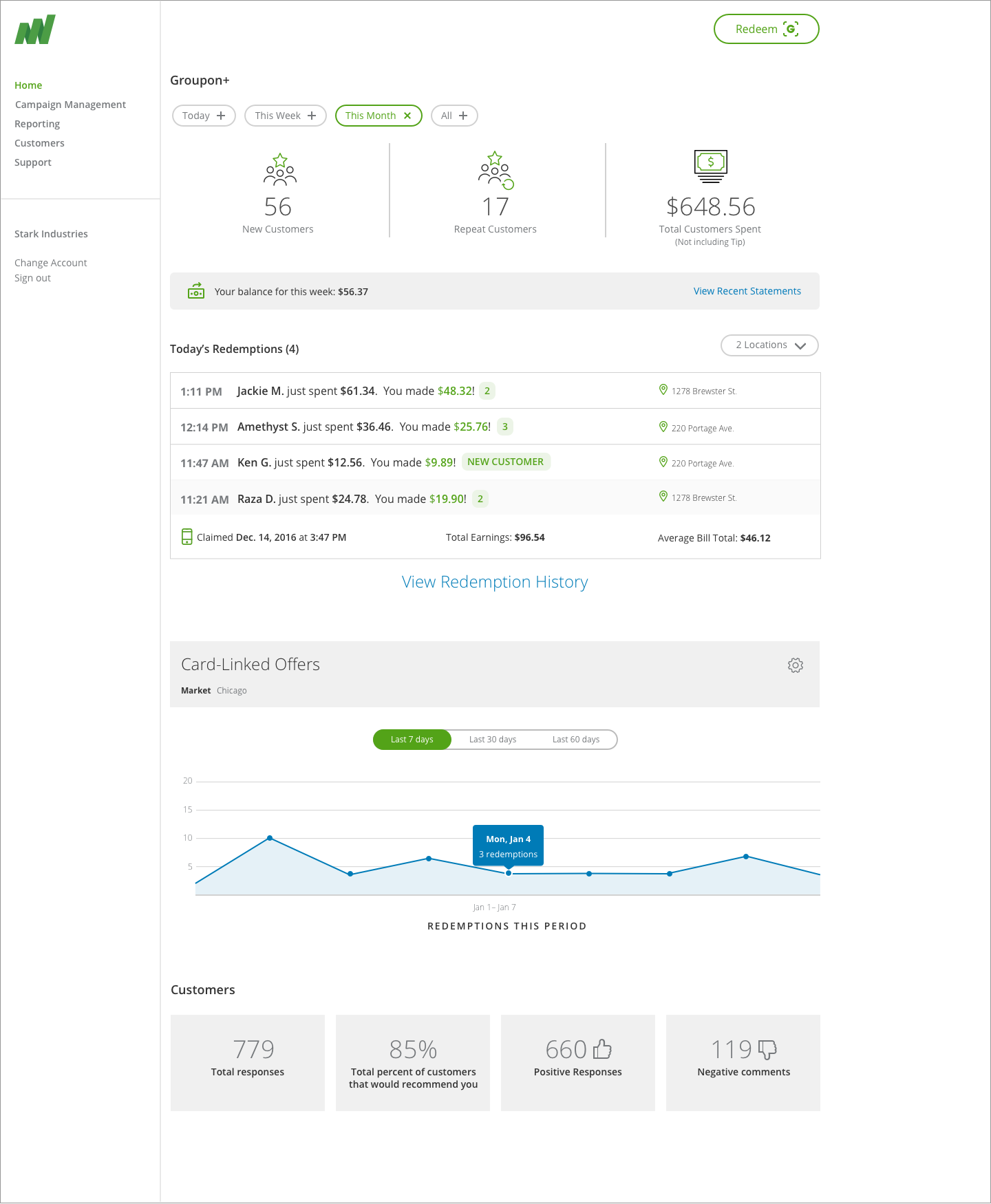
Task: Open View Redemption History link
Action: (495, 582)
